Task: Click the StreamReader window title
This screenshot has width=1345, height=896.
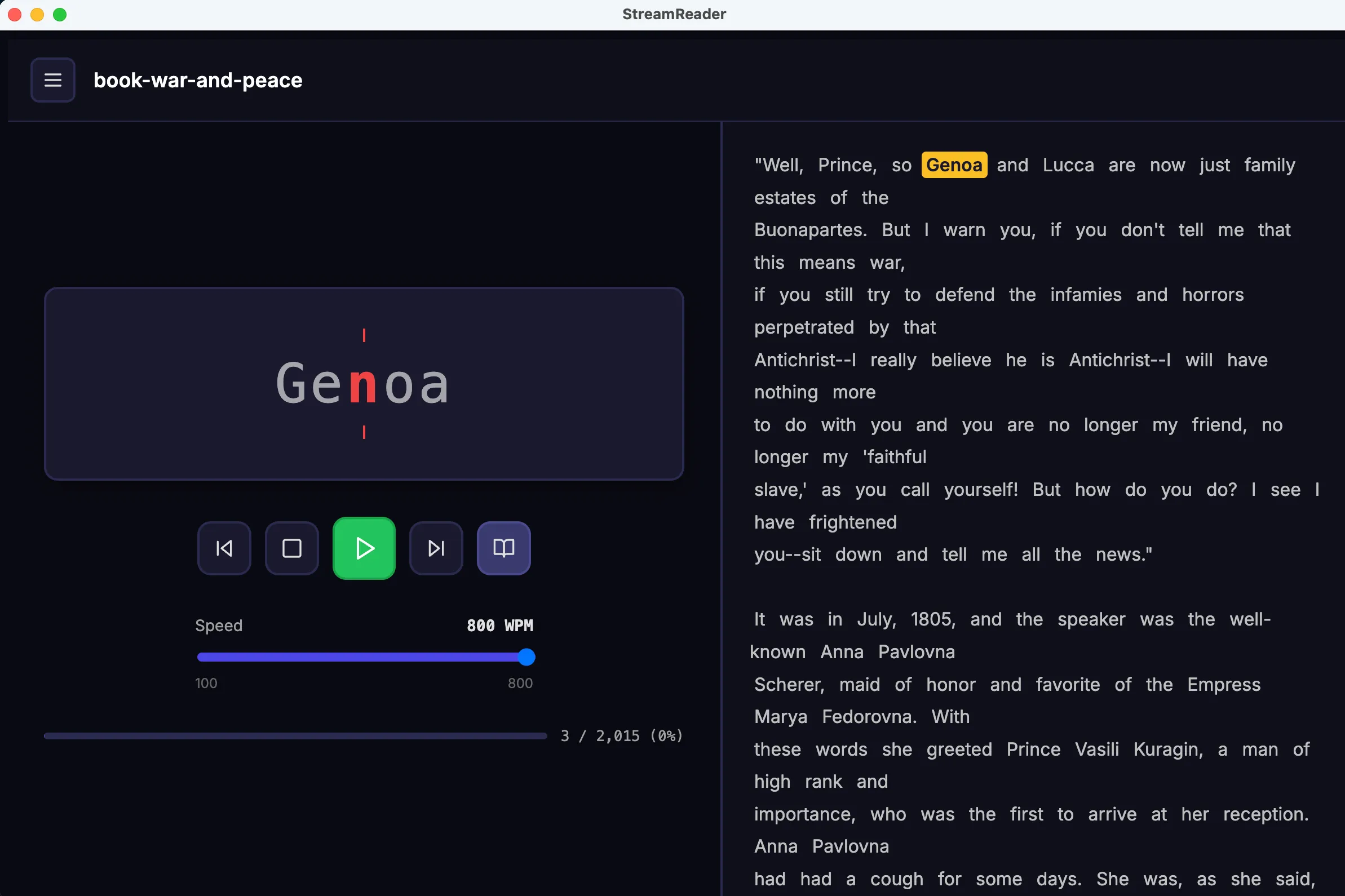Action: click(674, 14)
